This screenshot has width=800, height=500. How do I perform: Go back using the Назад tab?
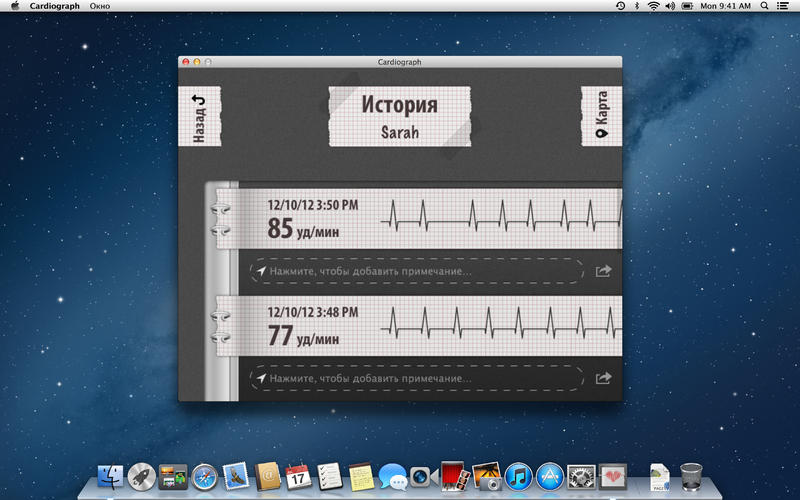point(199,116)
